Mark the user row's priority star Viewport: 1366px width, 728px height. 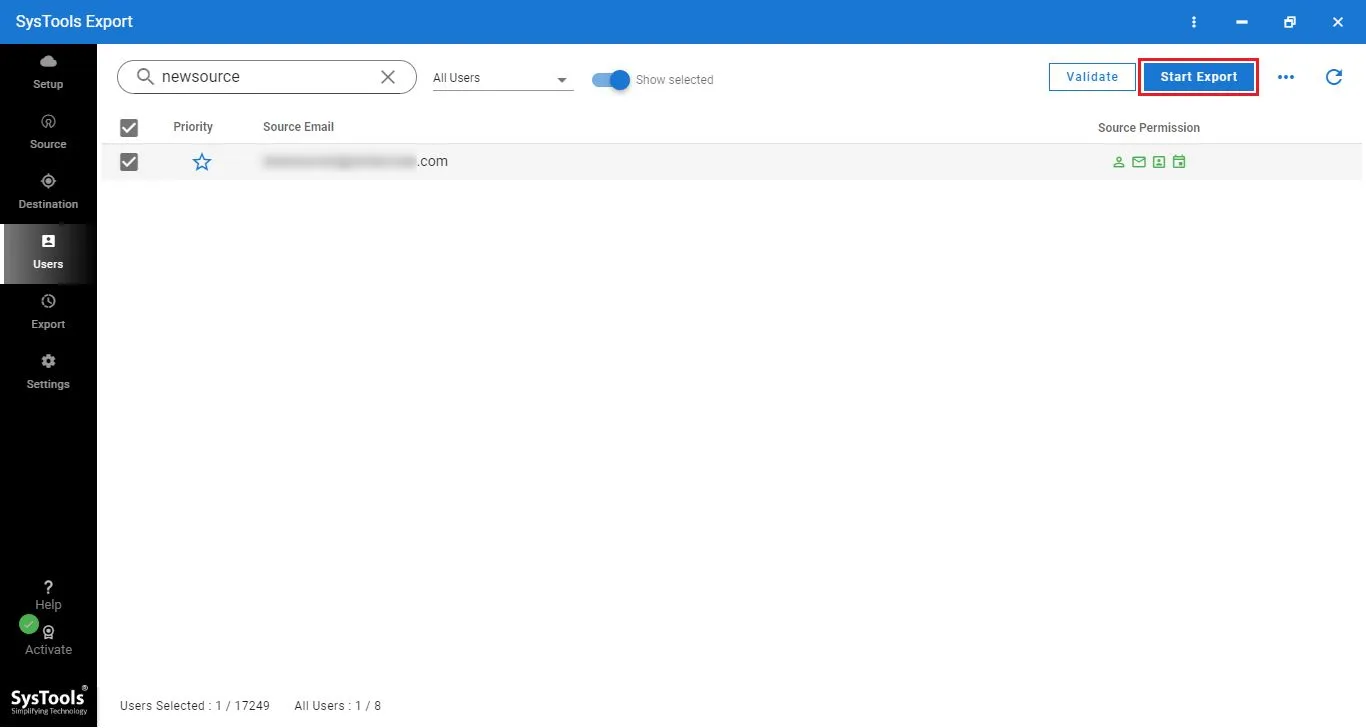pyautogui.click(x=202, y=162)
